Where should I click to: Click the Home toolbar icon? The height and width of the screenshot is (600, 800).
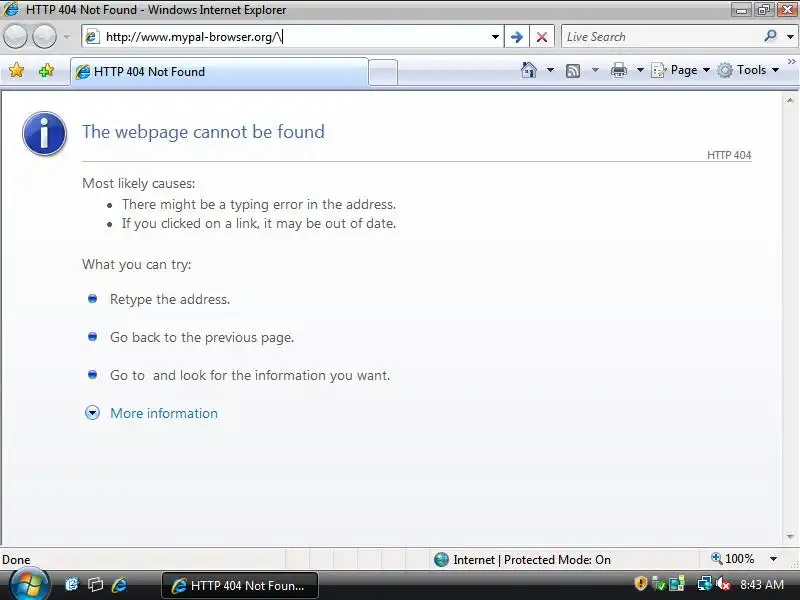click(529, 70)
